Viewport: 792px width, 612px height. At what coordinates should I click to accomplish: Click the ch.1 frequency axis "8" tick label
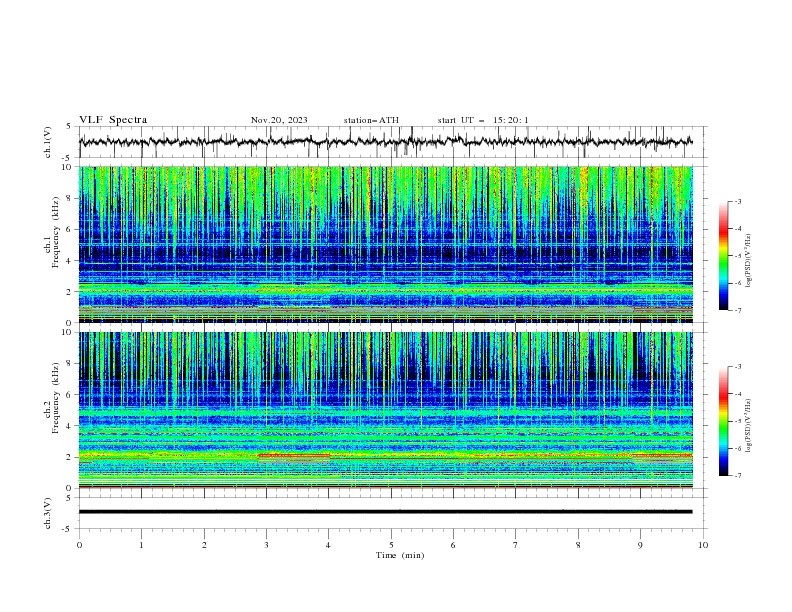(x=69, y=198)
